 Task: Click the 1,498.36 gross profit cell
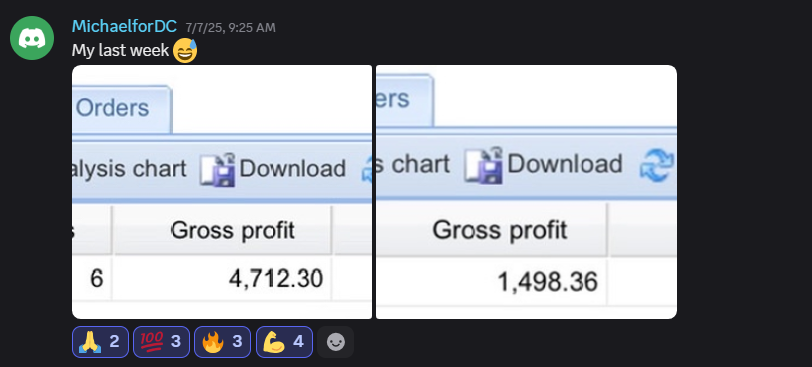(491, 283)
